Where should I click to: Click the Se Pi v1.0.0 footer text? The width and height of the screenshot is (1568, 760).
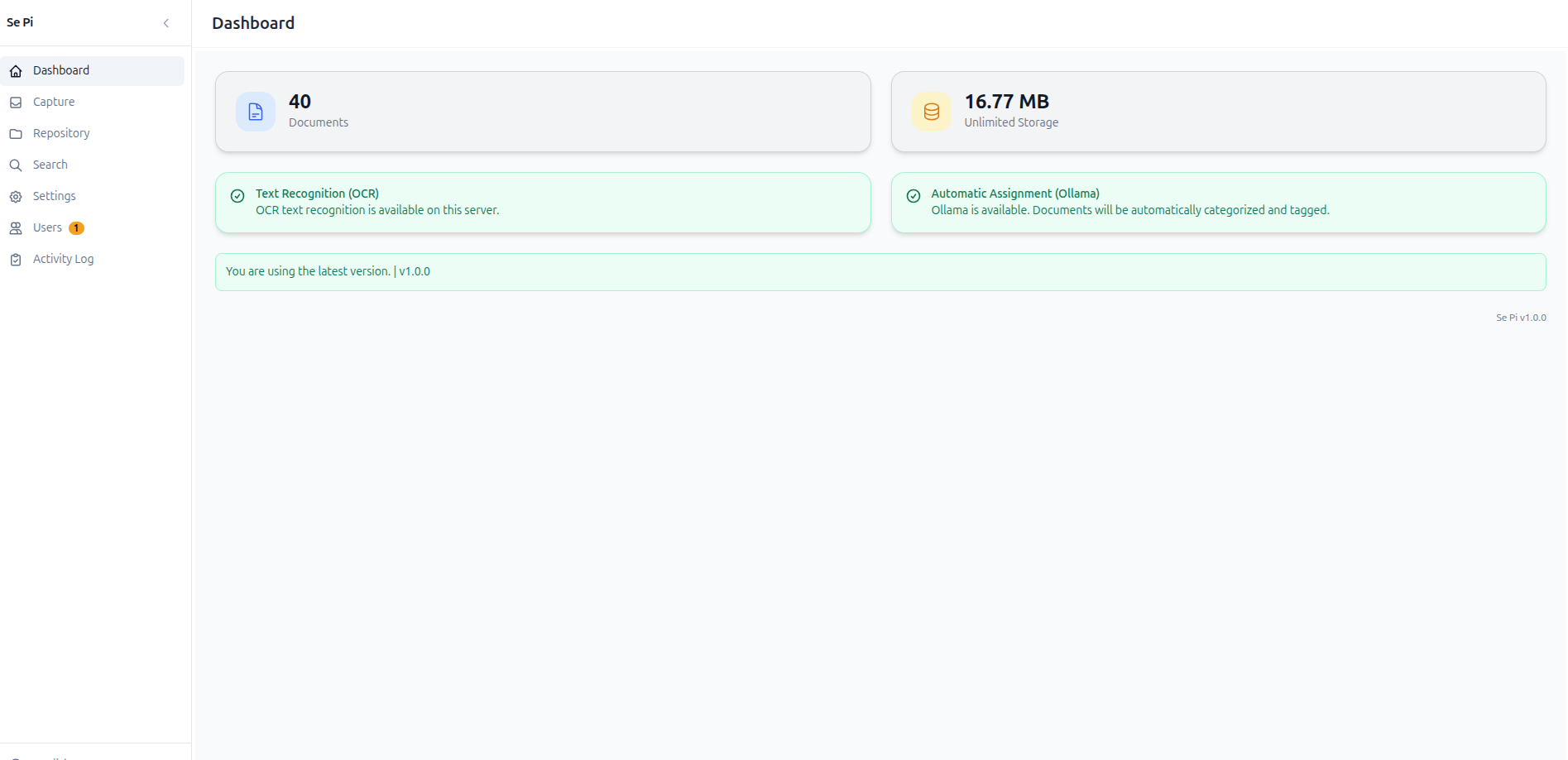tap(1521, 318)
